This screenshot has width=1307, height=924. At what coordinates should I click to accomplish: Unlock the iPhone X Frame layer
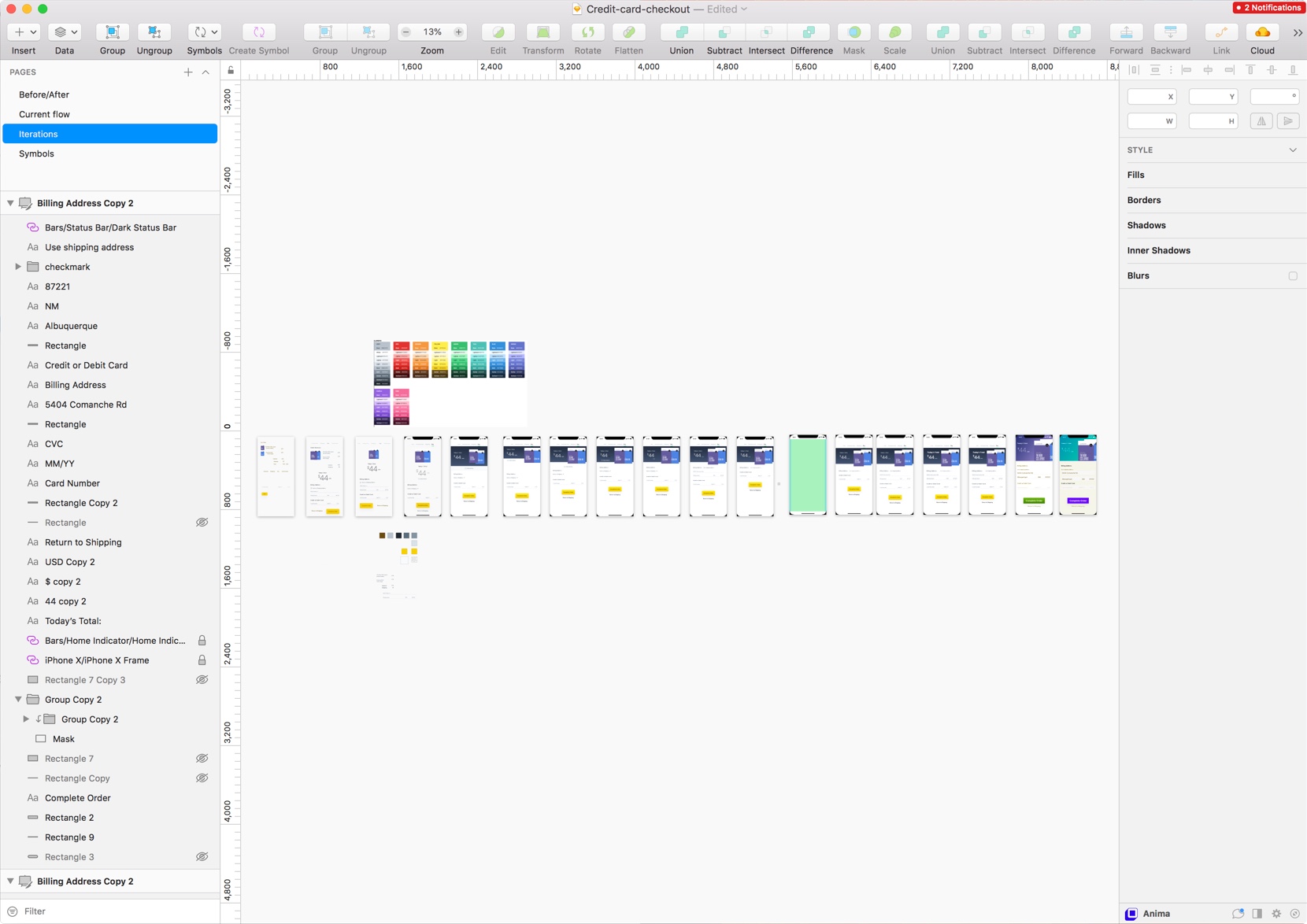click(202, 660)
